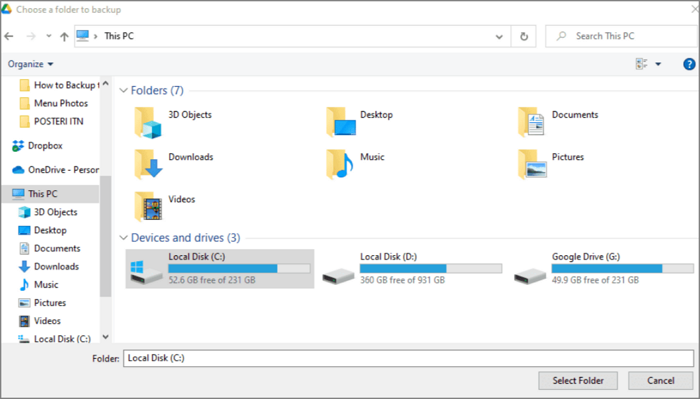Change view with the view icon

click(x=642, y=64)
